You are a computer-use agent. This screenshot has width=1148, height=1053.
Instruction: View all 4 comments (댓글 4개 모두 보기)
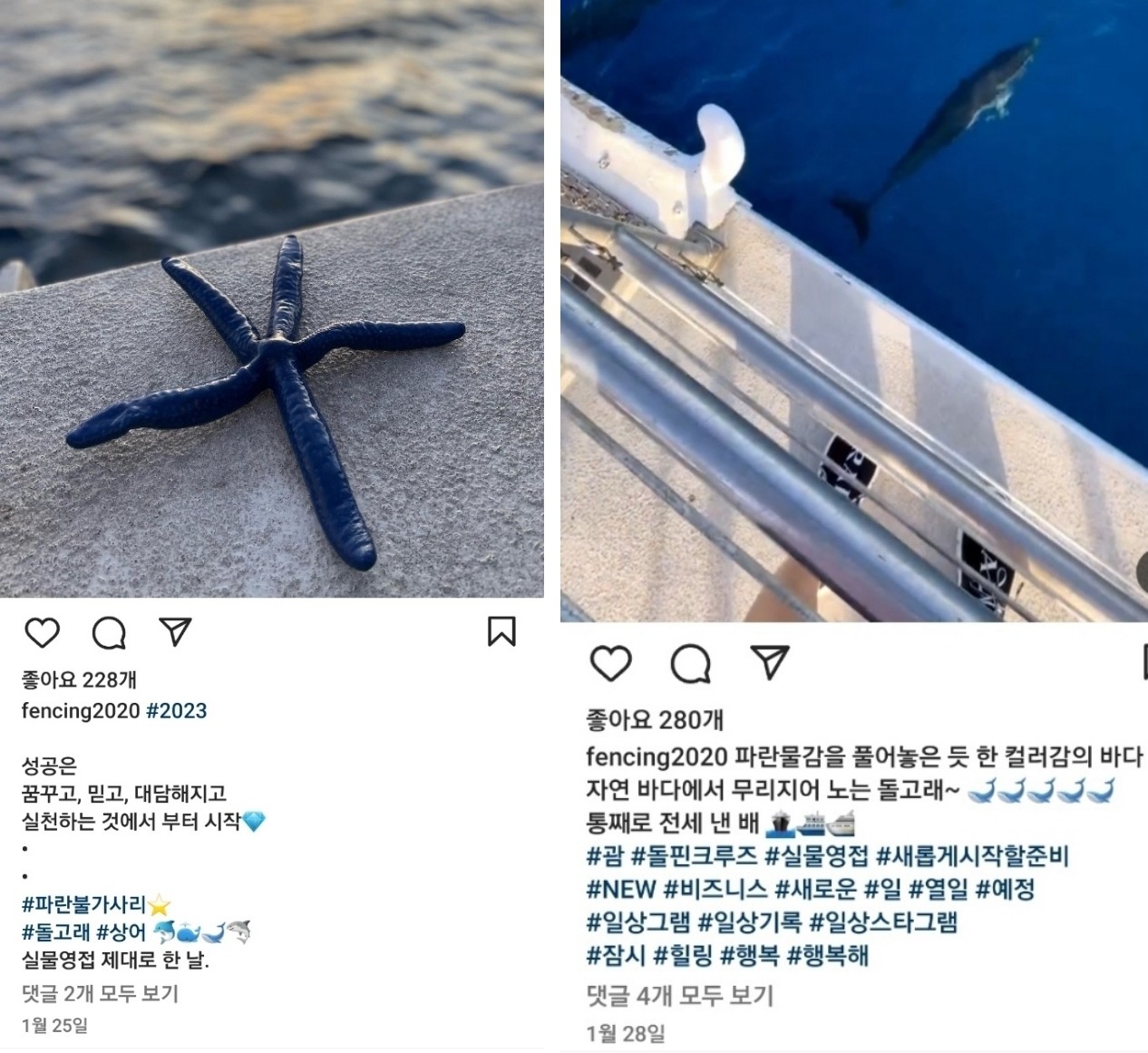[679, 997]
